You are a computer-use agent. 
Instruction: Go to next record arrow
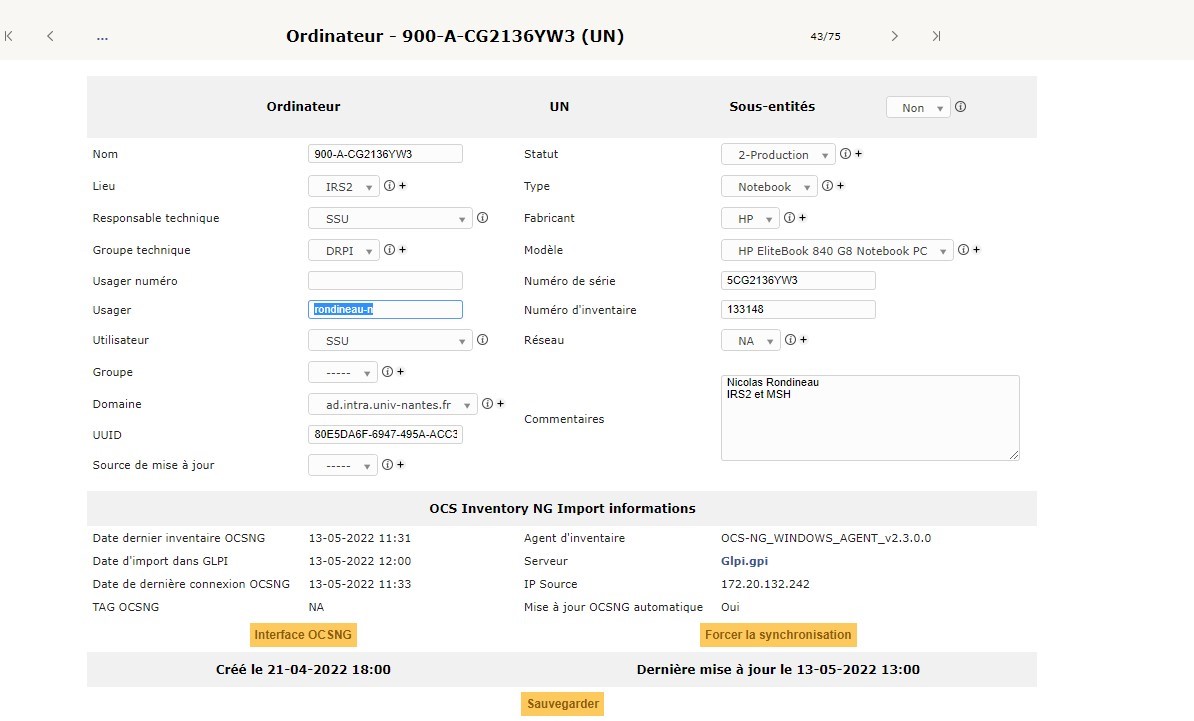894,36
